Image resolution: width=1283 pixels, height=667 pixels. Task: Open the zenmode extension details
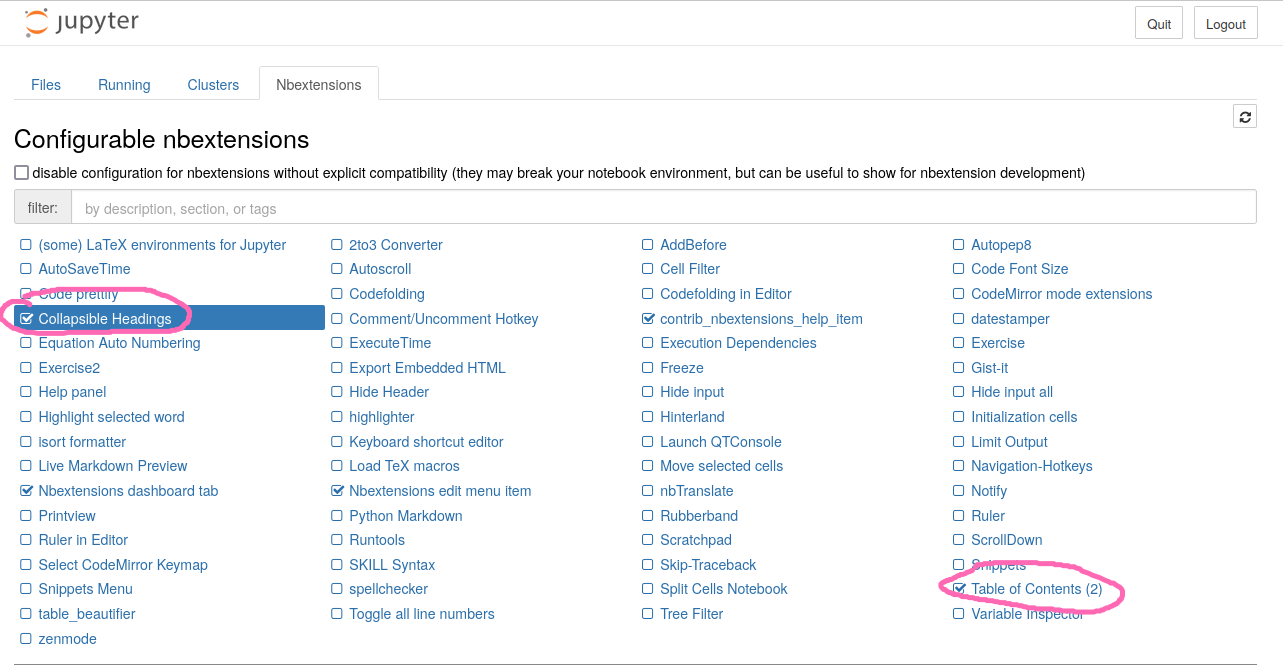67,639
